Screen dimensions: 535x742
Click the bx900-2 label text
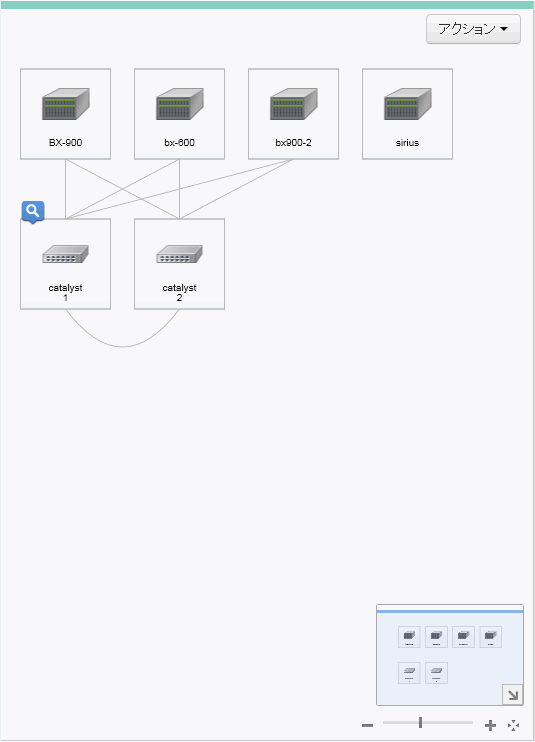[x=293, y=142]
